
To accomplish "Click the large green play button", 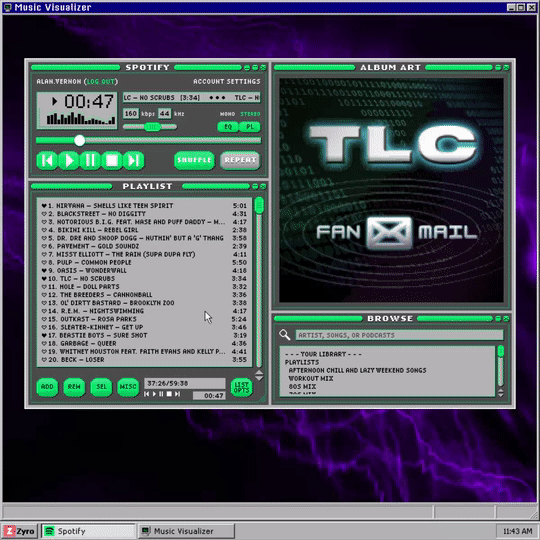I will [x=69, y=160].
